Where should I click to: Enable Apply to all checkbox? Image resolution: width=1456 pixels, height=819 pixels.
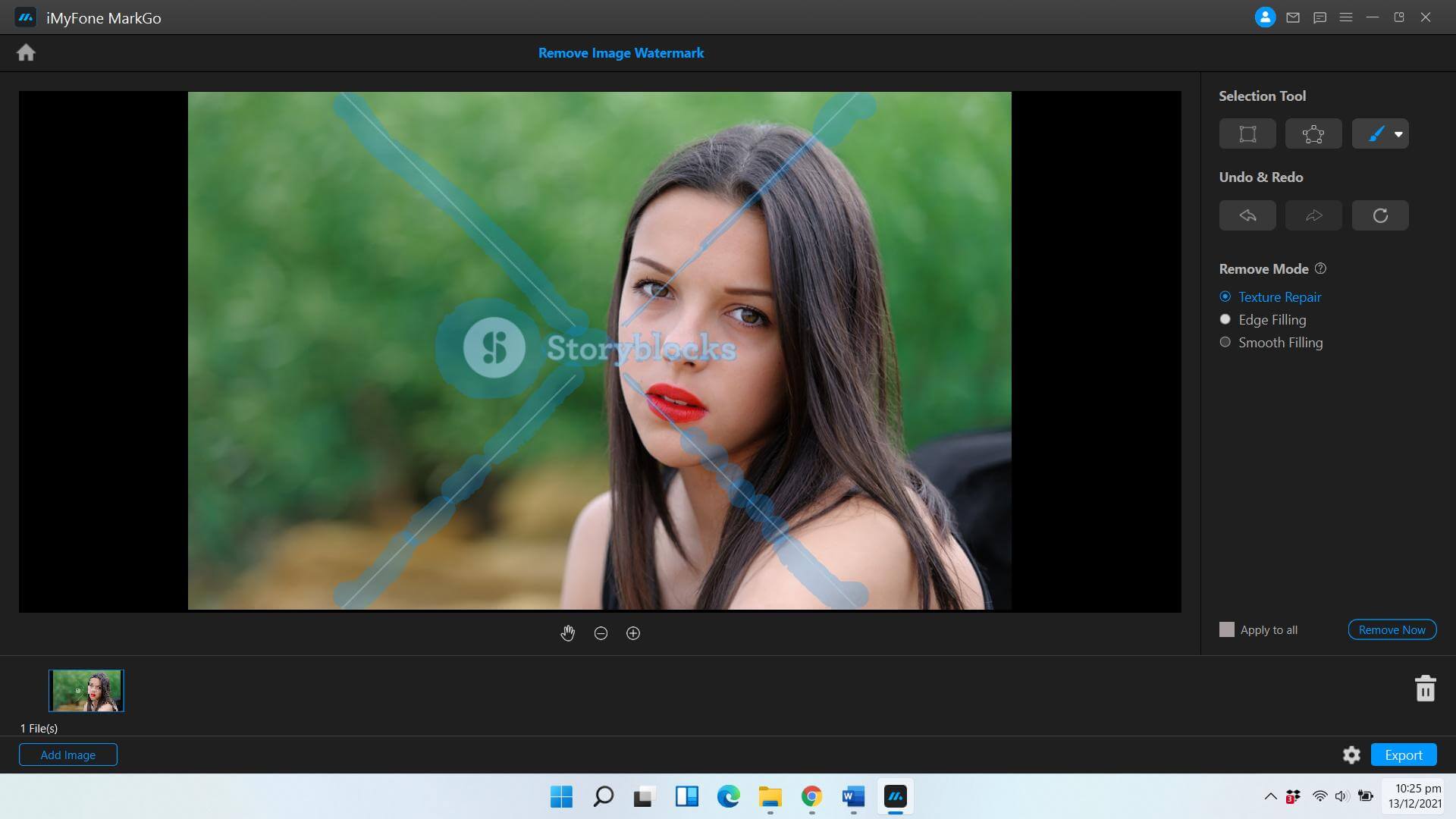1227,629
